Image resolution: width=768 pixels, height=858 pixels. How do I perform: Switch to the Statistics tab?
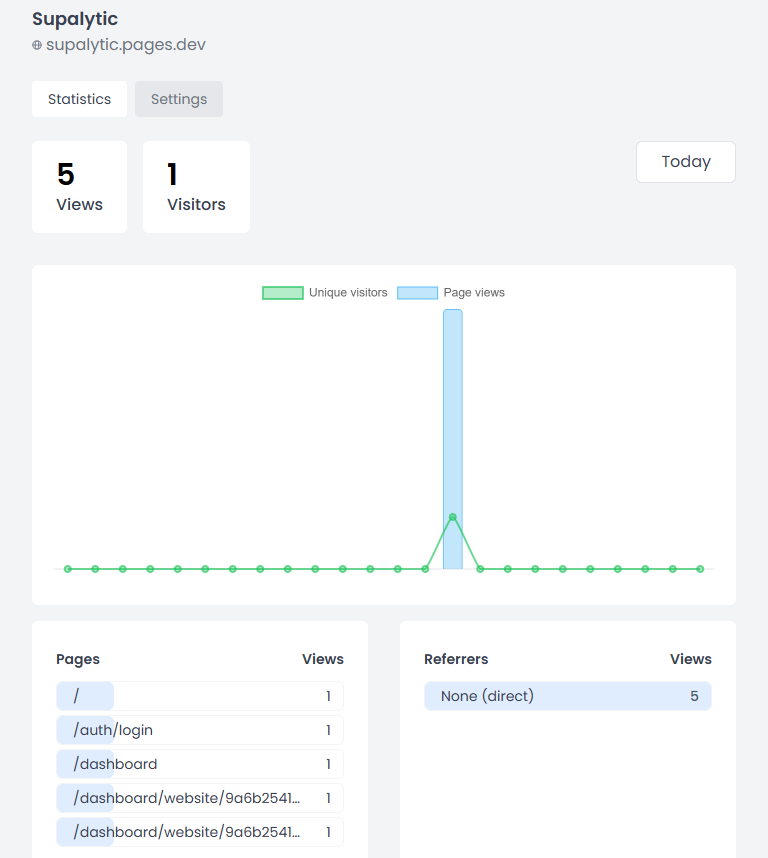(79, 99)
